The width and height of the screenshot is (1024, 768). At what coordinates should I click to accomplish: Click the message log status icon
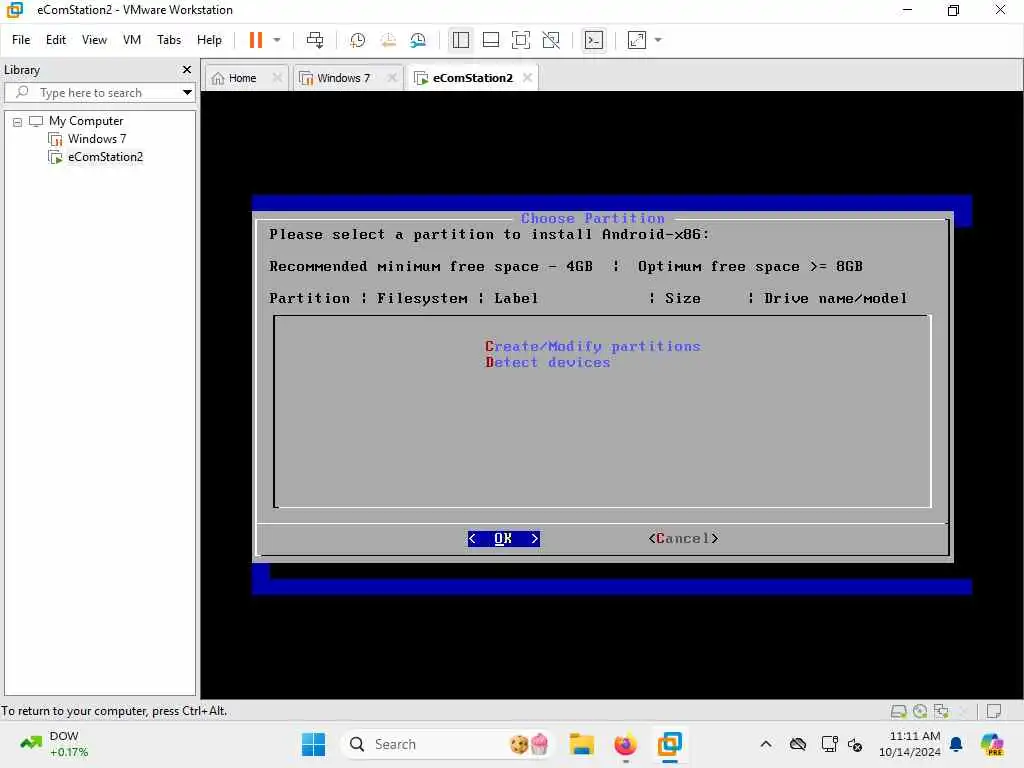click(994, 711)
